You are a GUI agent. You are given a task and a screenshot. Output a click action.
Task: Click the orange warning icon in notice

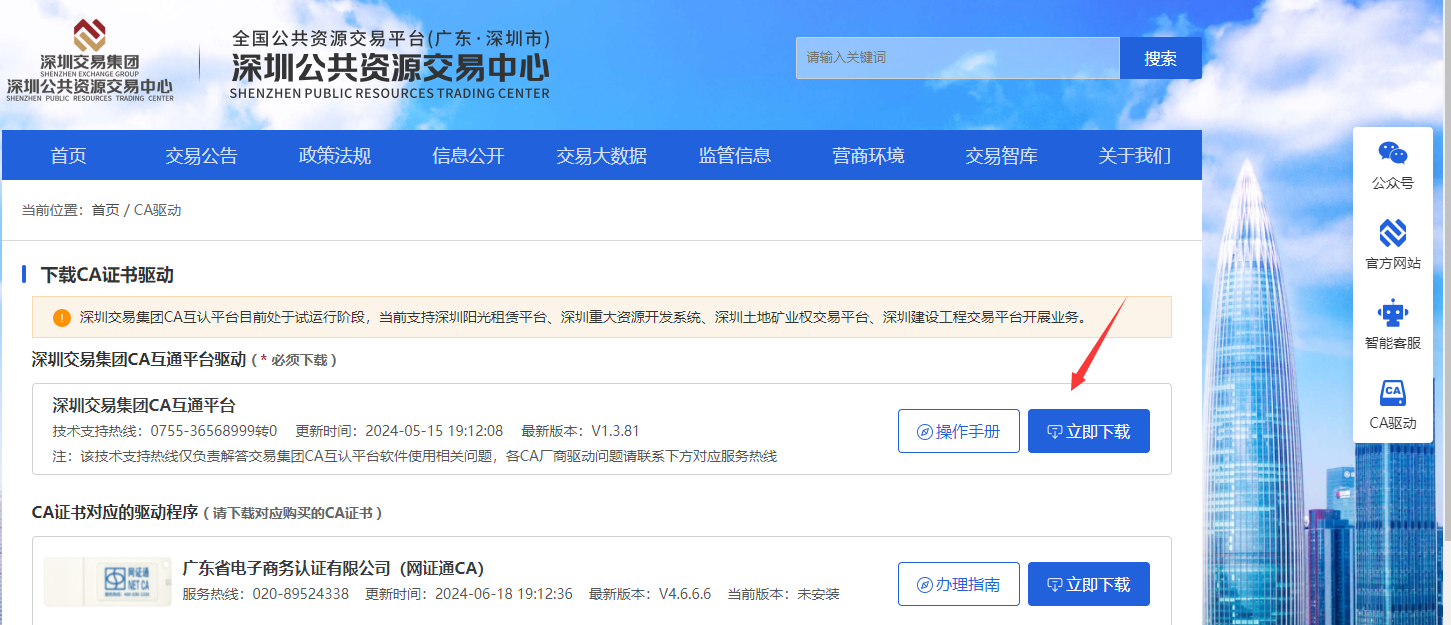point(62,318)
